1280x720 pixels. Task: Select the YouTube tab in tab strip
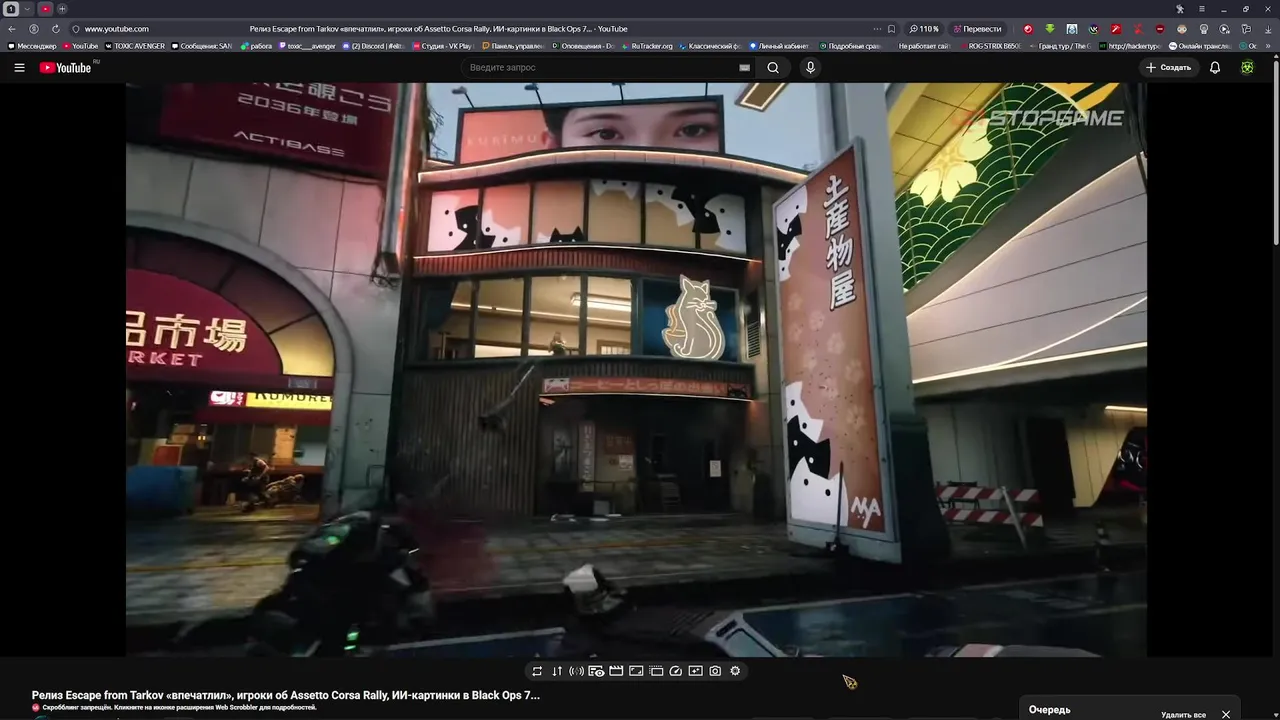coord(45,9)
